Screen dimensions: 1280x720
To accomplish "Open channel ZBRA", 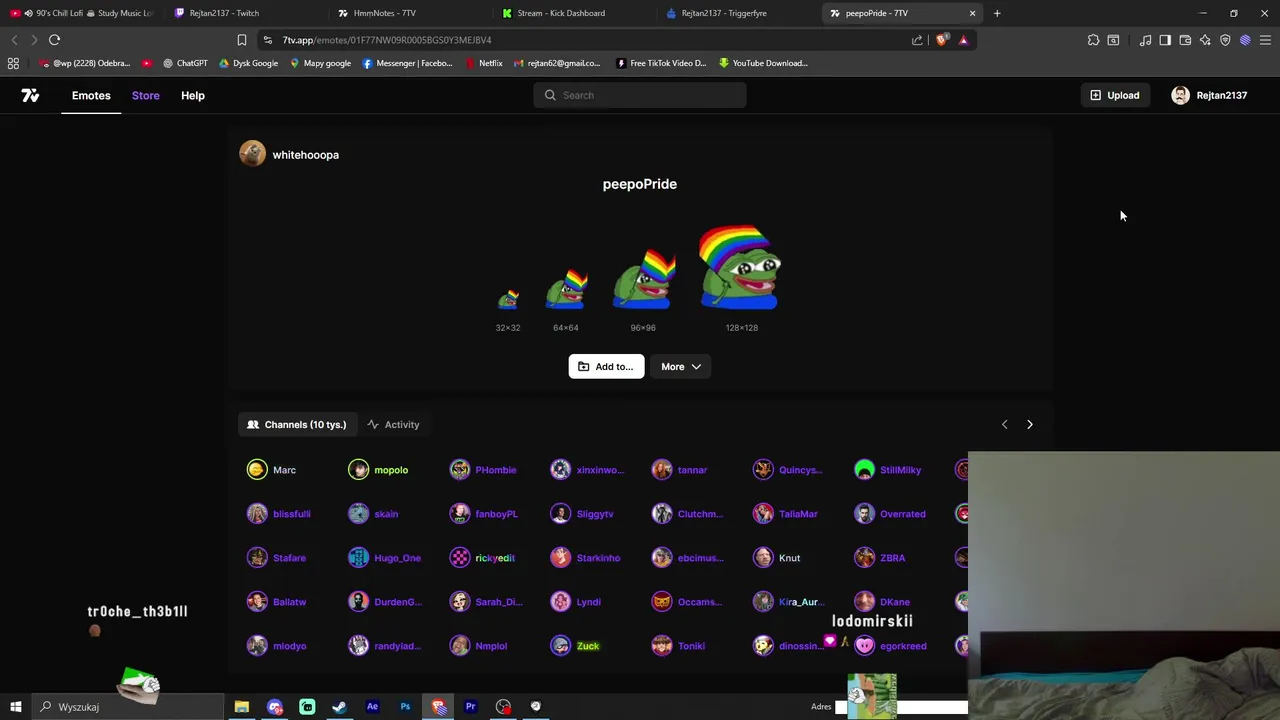I will point(880,558).
